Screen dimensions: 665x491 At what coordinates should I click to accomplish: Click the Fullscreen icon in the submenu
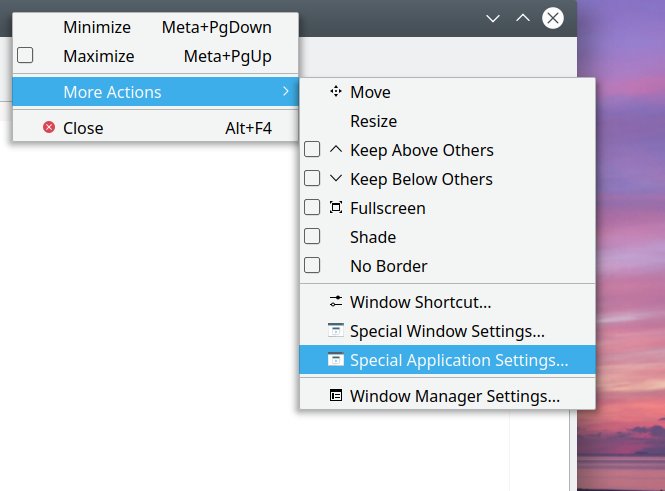pyautogui.click(x=335, y=208)
